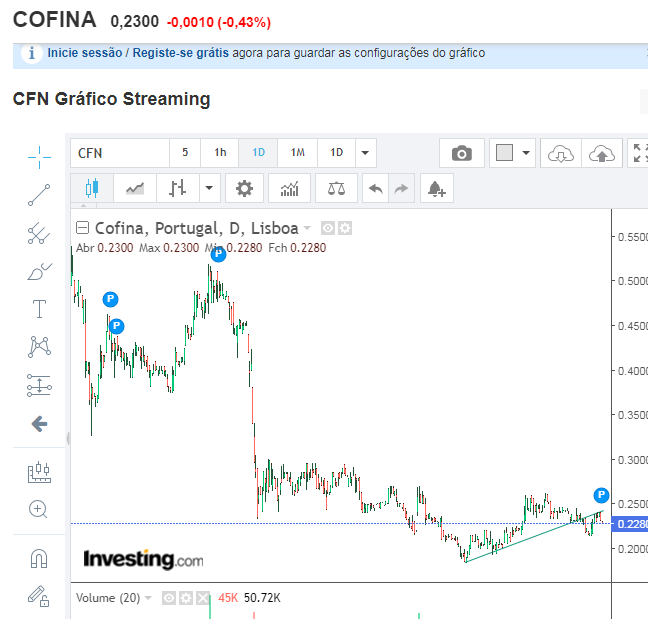Select area chart style

click(x=135, y=188)
